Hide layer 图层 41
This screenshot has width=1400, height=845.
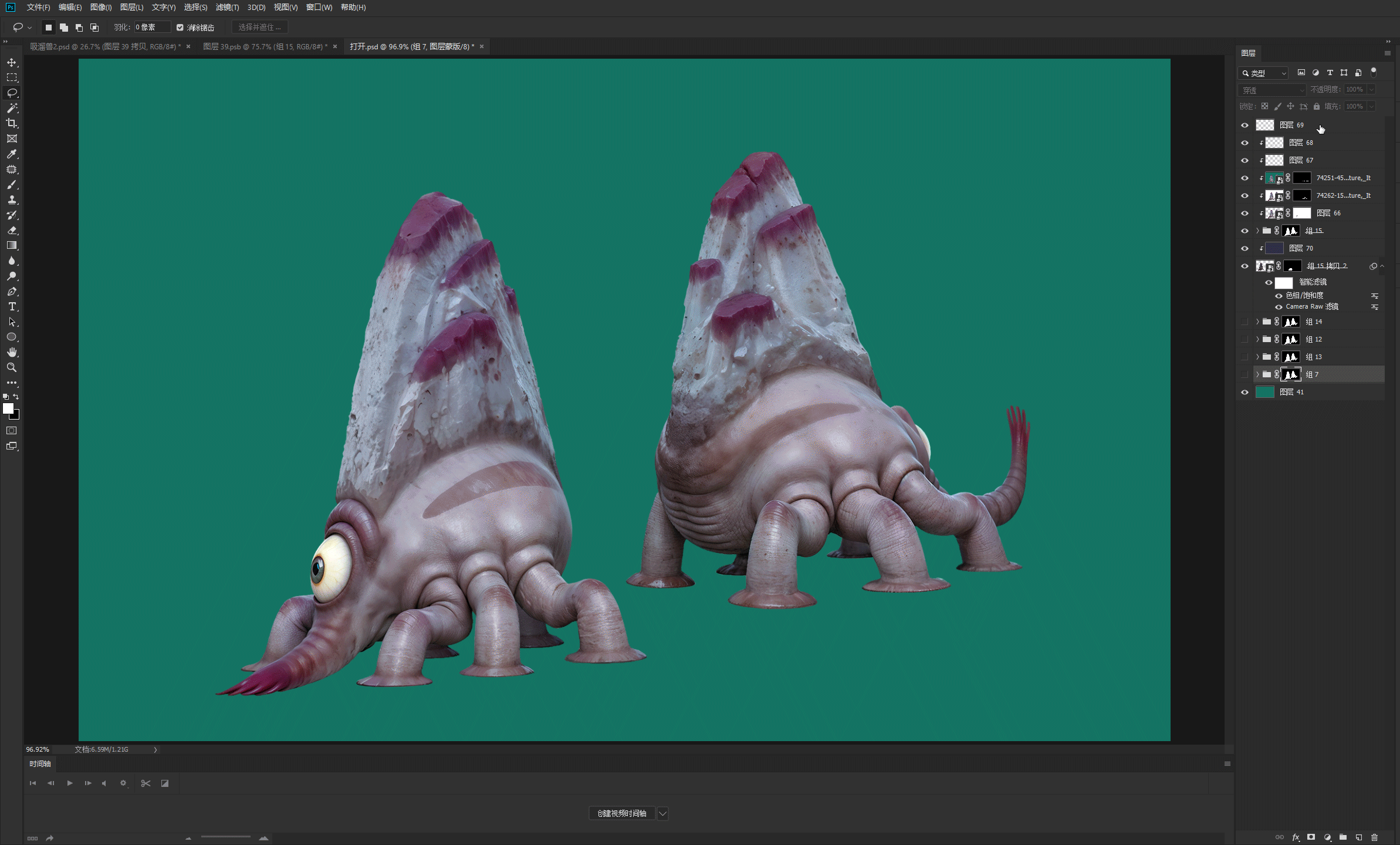(x=1245, y=392)
